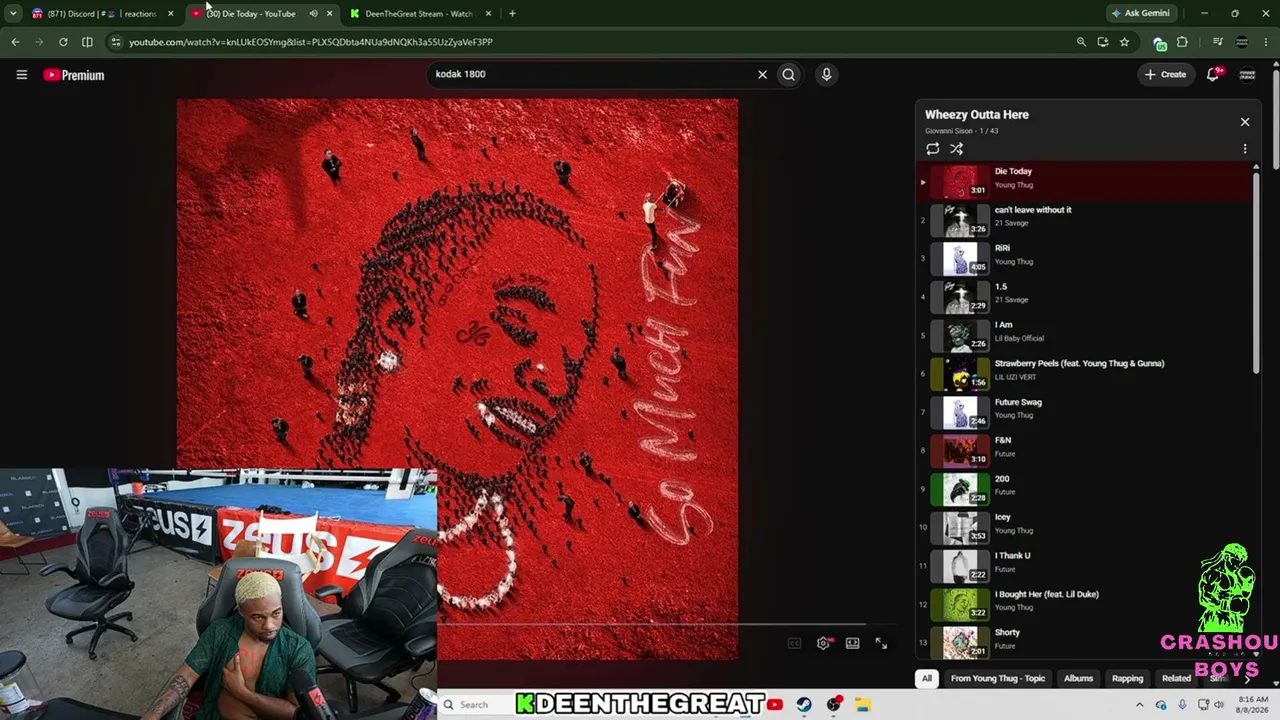Image resolution: width=1280 pixels, height=720 pixels.
Task: Open the tab search dropdown
Action: [13, 13]
